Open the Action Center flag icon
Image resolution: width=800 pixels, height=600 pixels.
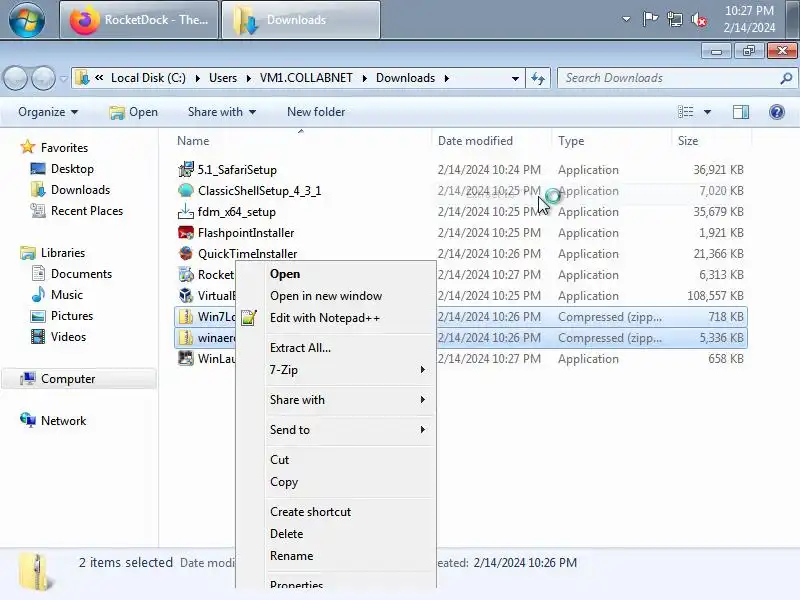click(650, 19)
